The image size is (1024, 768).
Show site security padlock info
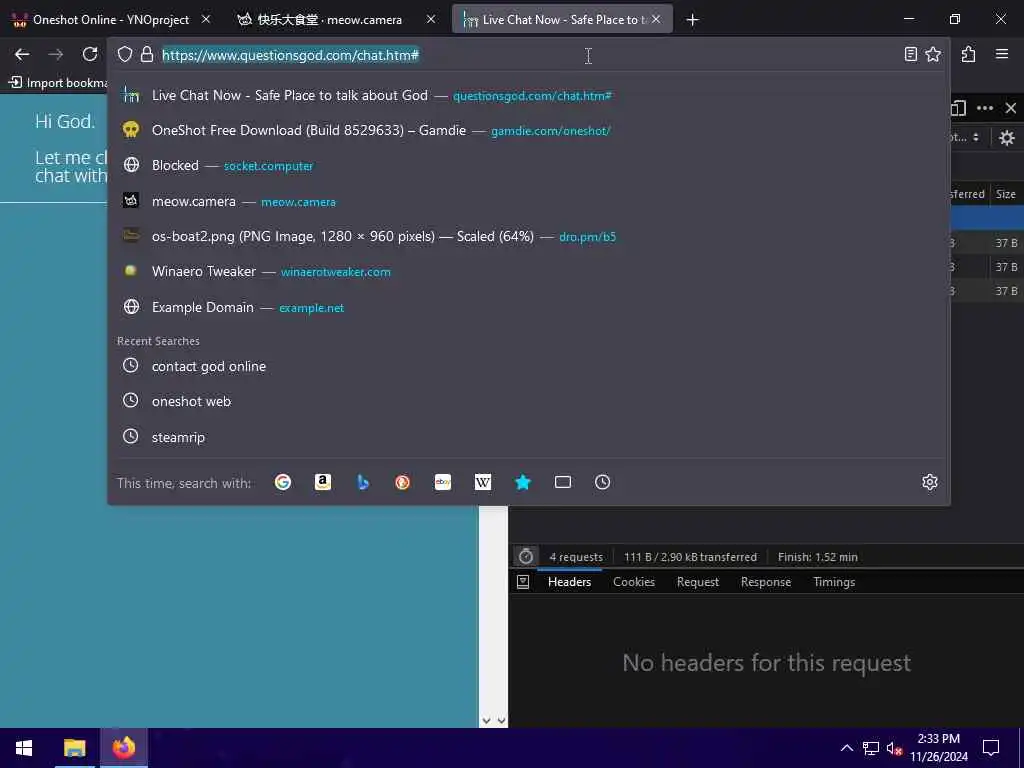pos(147,55)
